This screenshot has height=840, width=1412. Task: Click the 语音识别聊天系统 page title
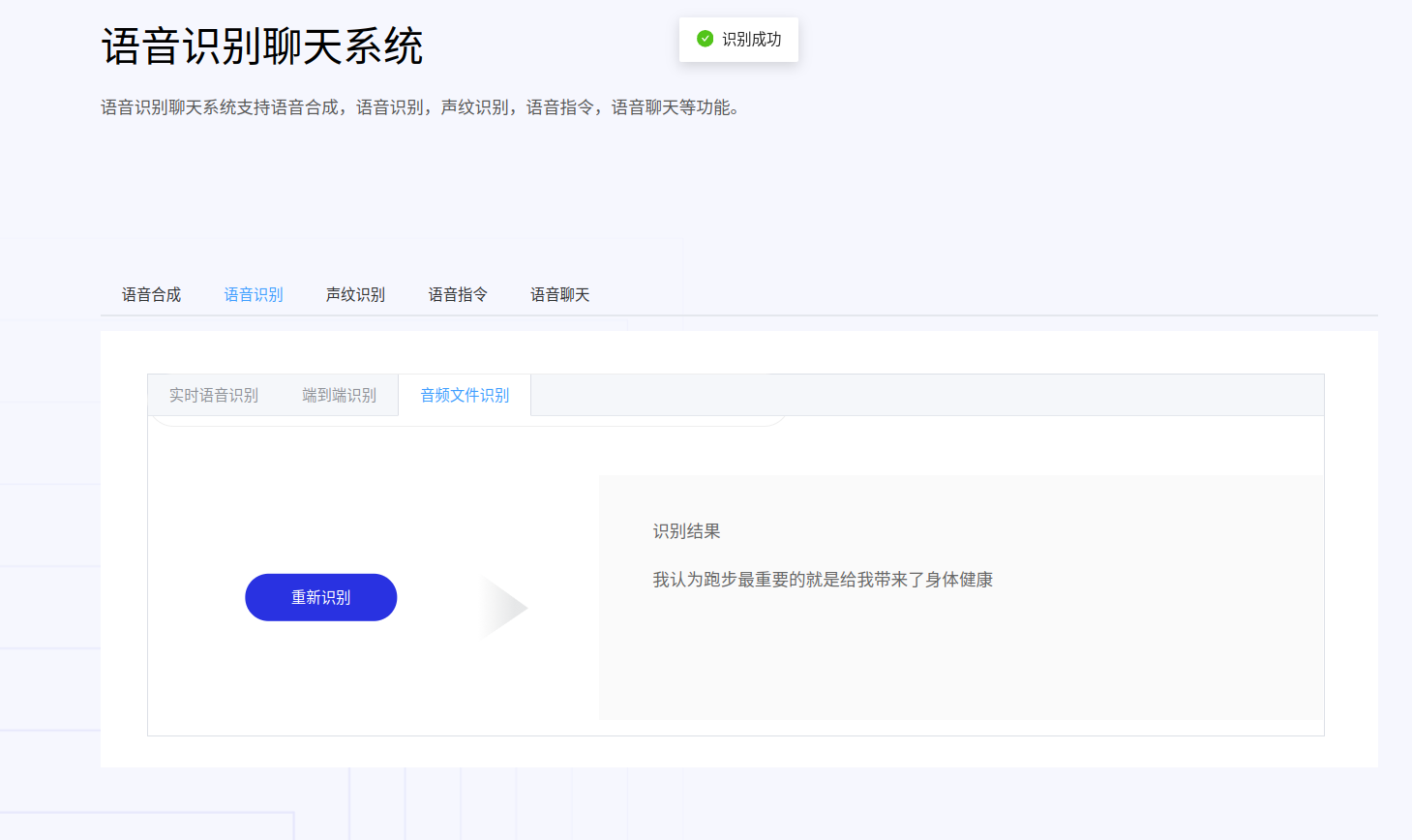262,46
